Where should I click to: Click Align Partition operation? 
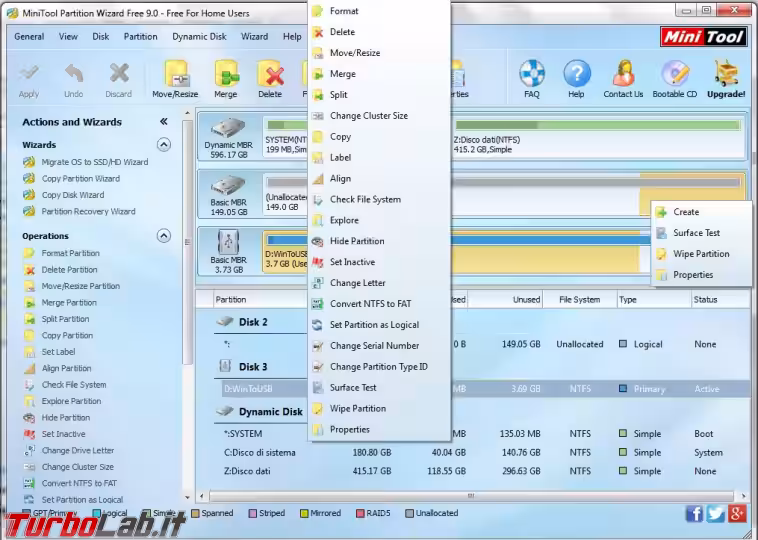point(57,368)
